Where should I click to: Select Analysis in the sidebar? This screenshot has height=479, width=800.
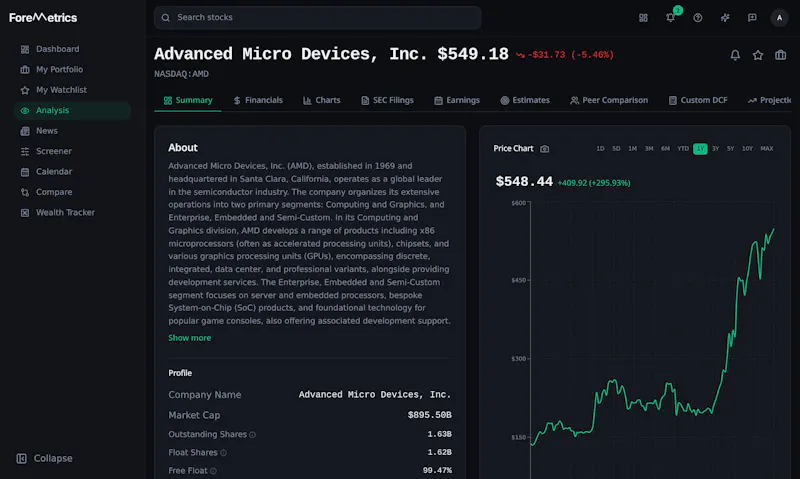tap(72, 110)
